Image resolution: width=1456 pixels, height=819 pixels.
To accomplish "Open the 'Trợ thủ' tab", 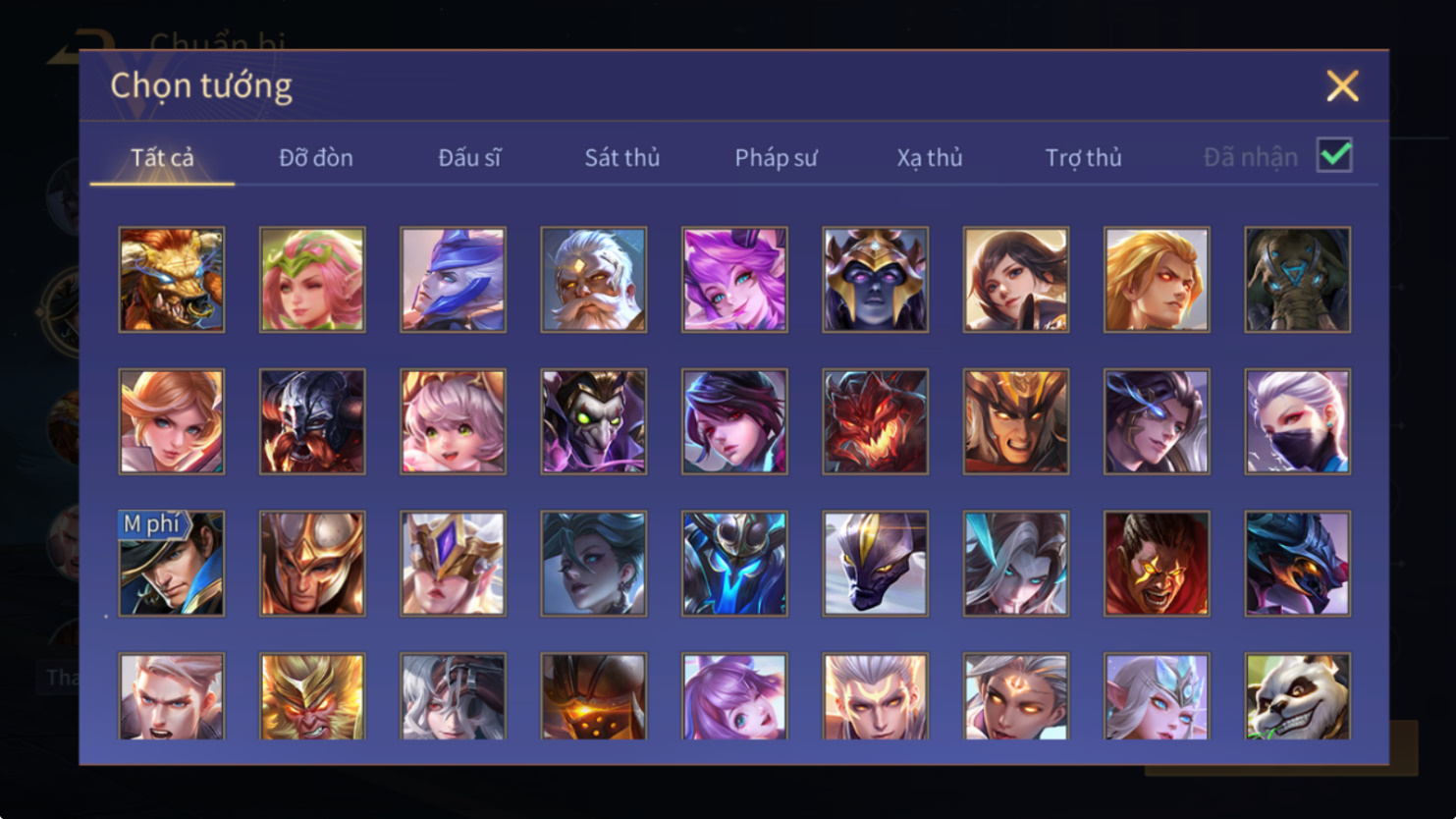I will 1083,157.
